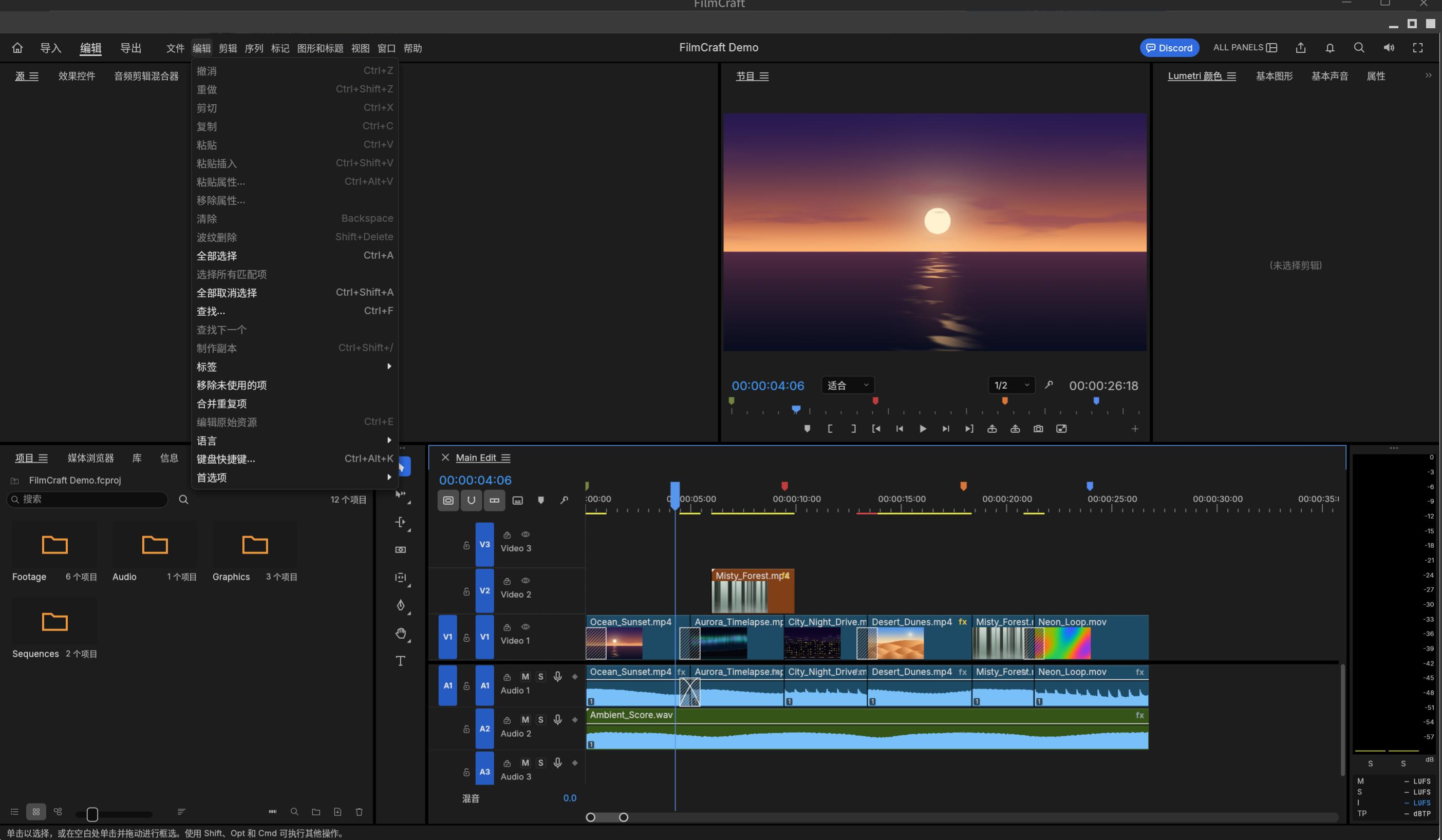Viewport: 1442px width, 840px height.
Task: Click timeline settings wrench icon
Action: click(564, 500)
